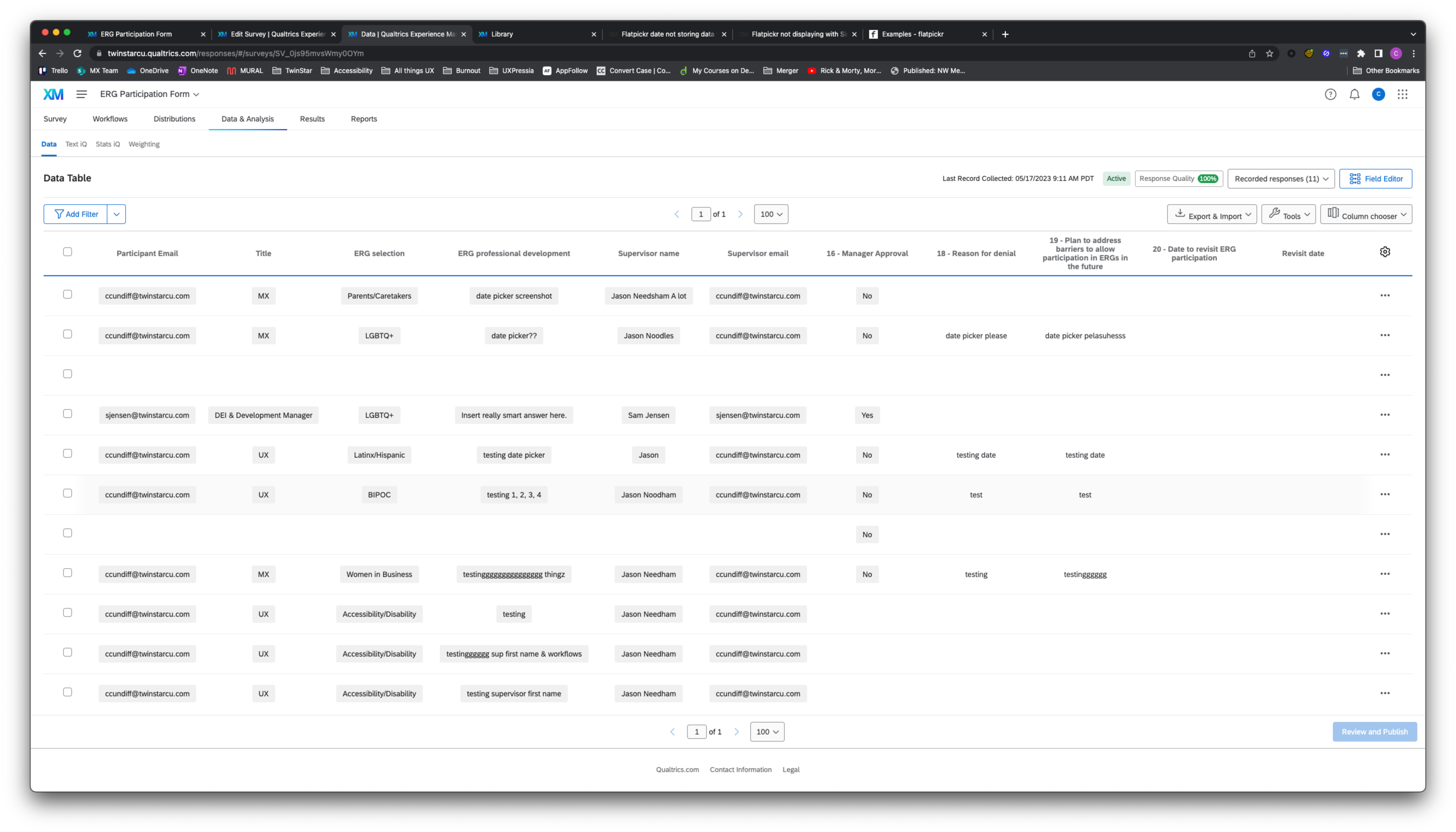Click the browser share icon

1251,53
